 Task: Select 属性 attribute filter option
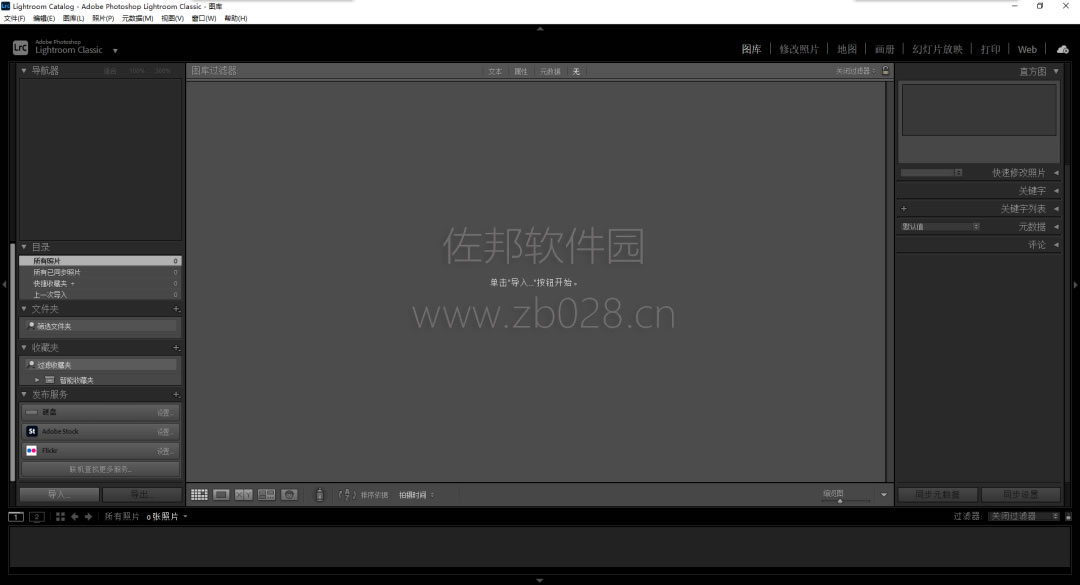pyautogui.click(x=521, y=72)
